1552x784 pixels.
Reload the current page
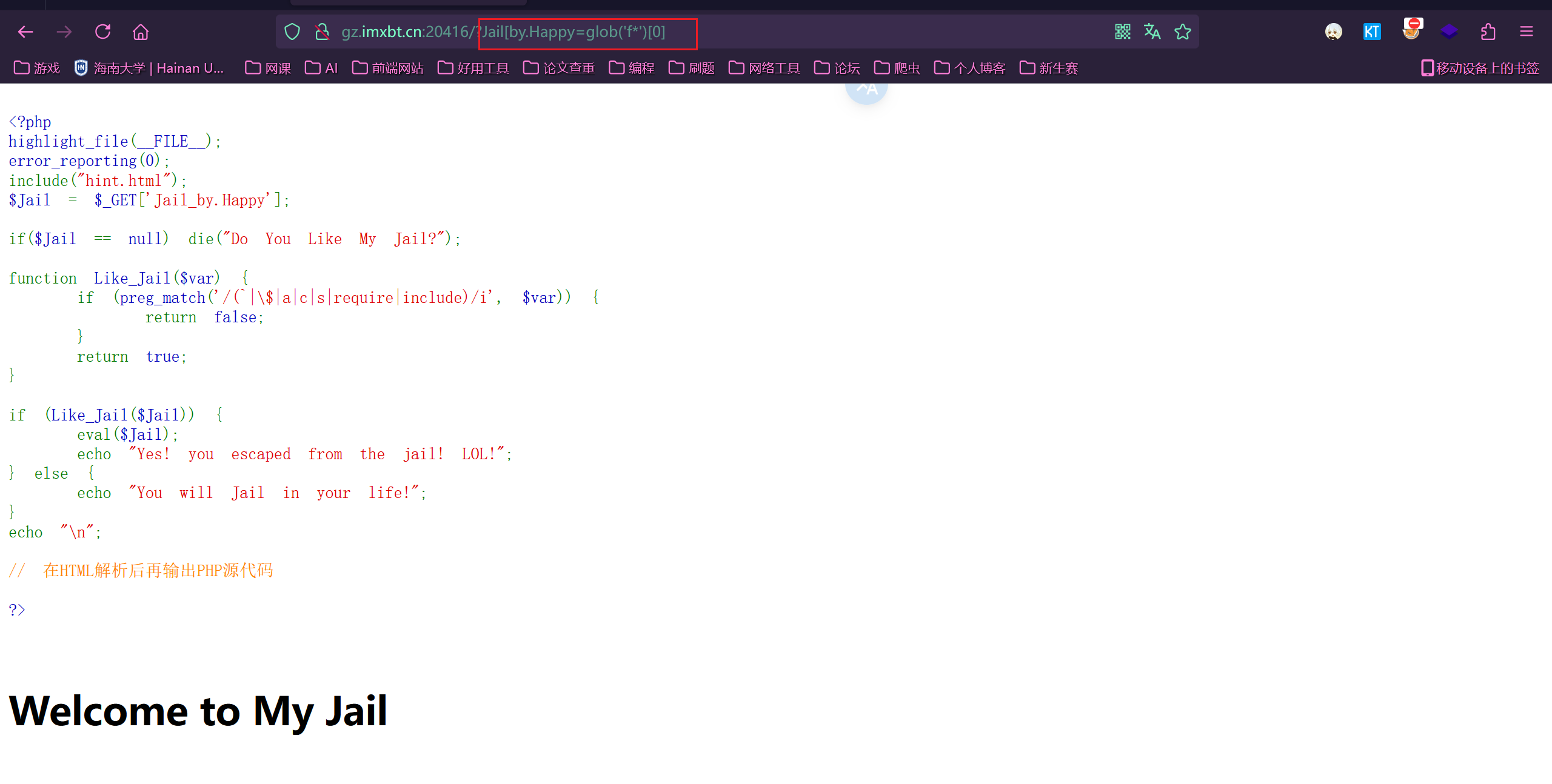(x=103, y=32)
